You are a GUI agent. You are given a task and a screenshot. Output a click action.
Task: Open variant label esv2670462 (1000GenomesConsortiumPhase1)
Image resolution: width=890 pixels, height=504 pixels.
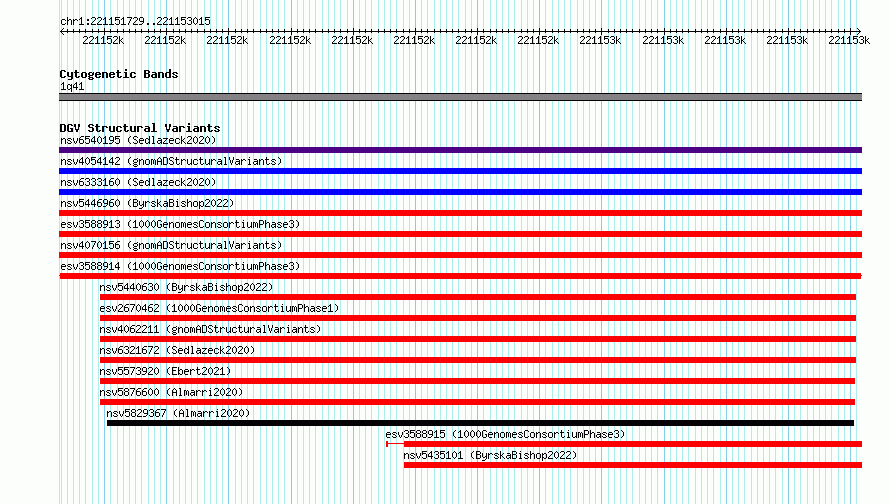[x=219, y=308]
